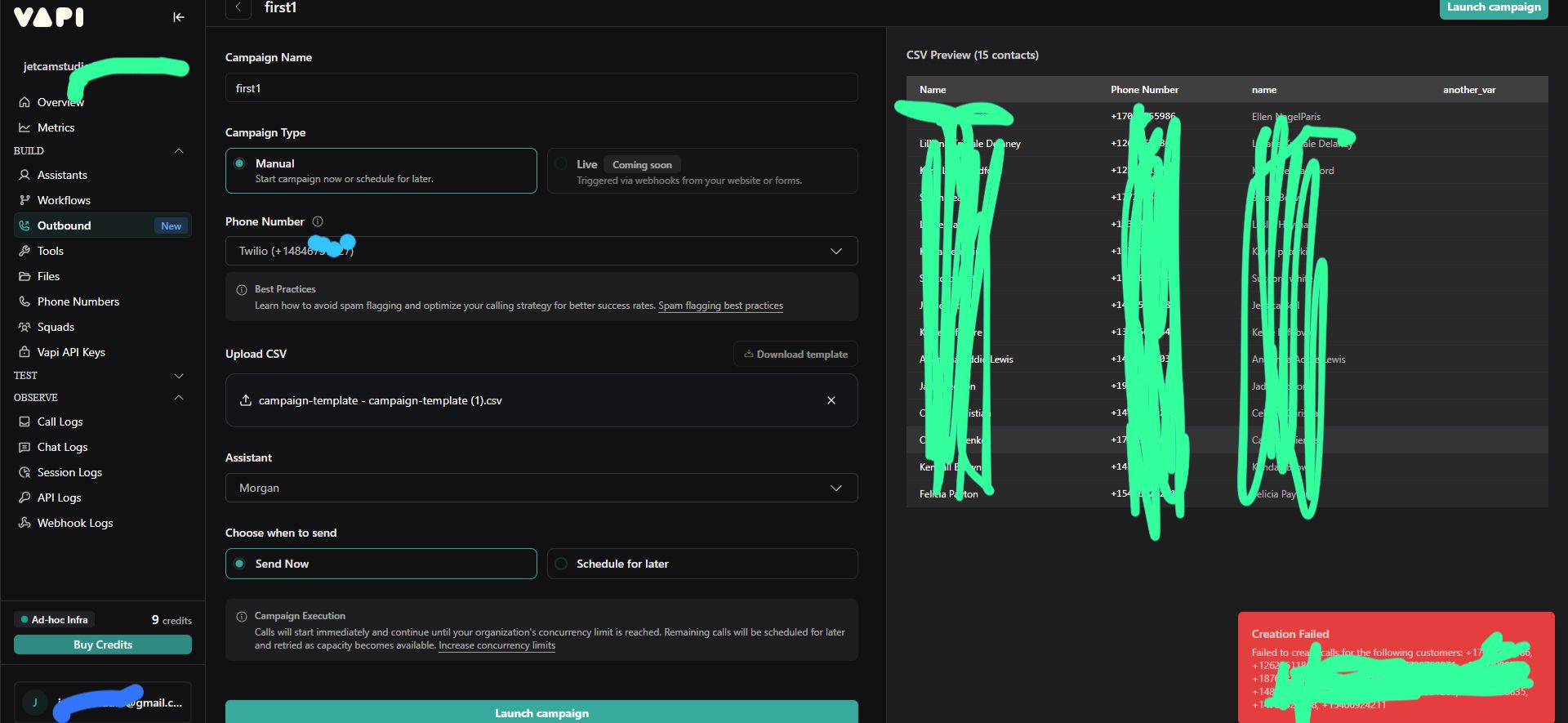Click the Vapi API Keys lock icon
The width and height of the screenshot is (1568, 723).
coord(24,352)
